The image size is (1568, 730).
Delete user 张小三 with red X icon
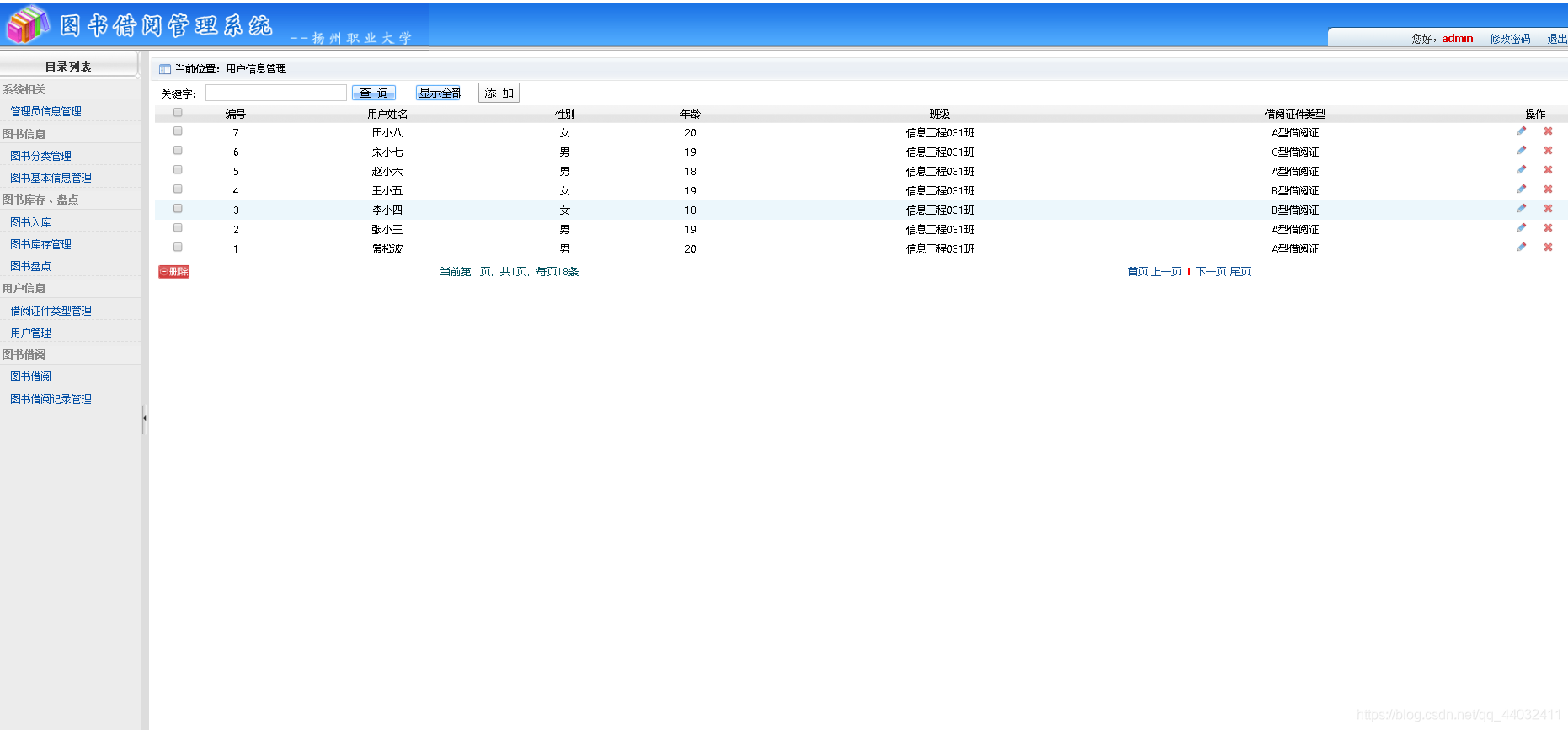tap(1548, 228)
